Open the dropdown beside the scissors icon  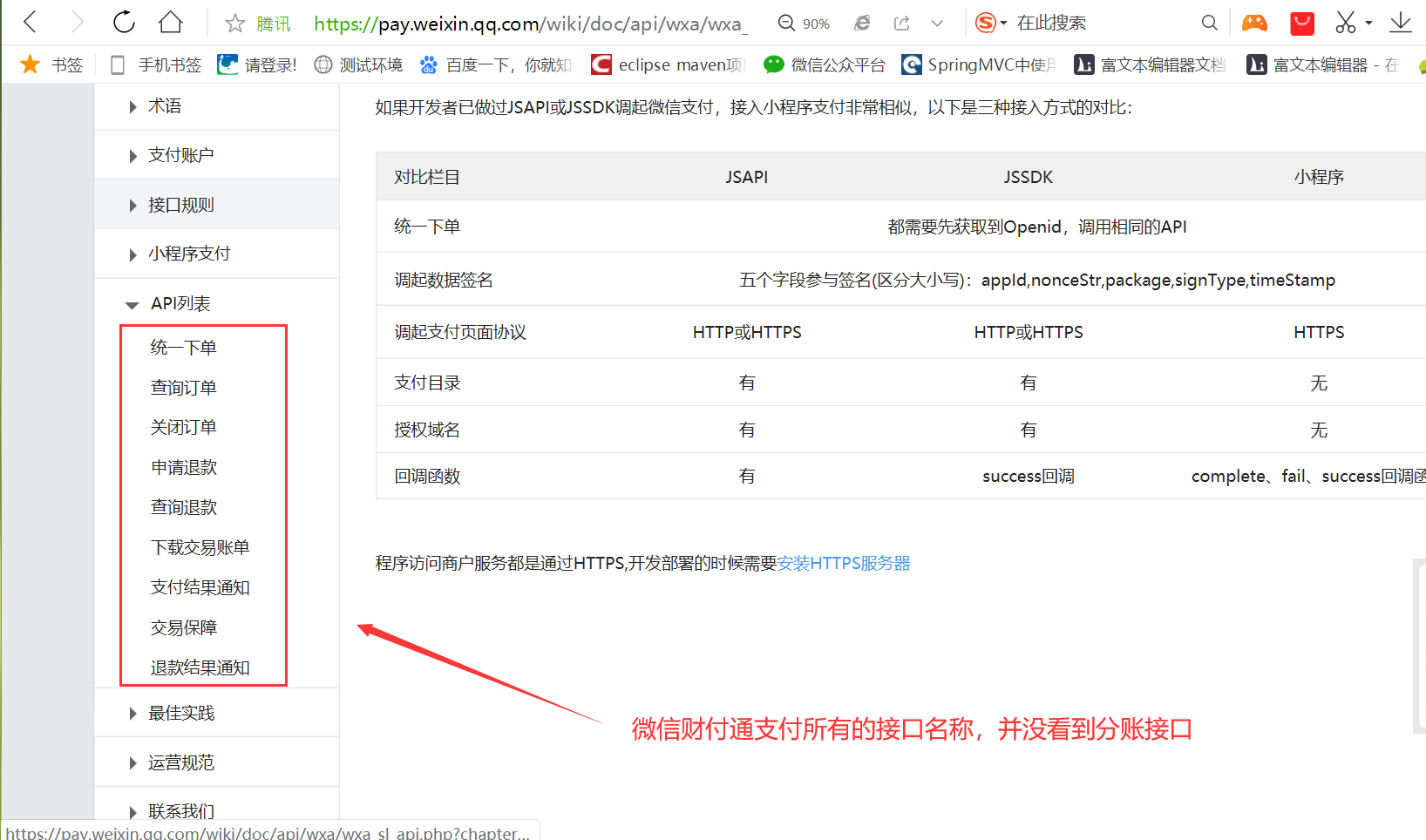click(1368, 24)
